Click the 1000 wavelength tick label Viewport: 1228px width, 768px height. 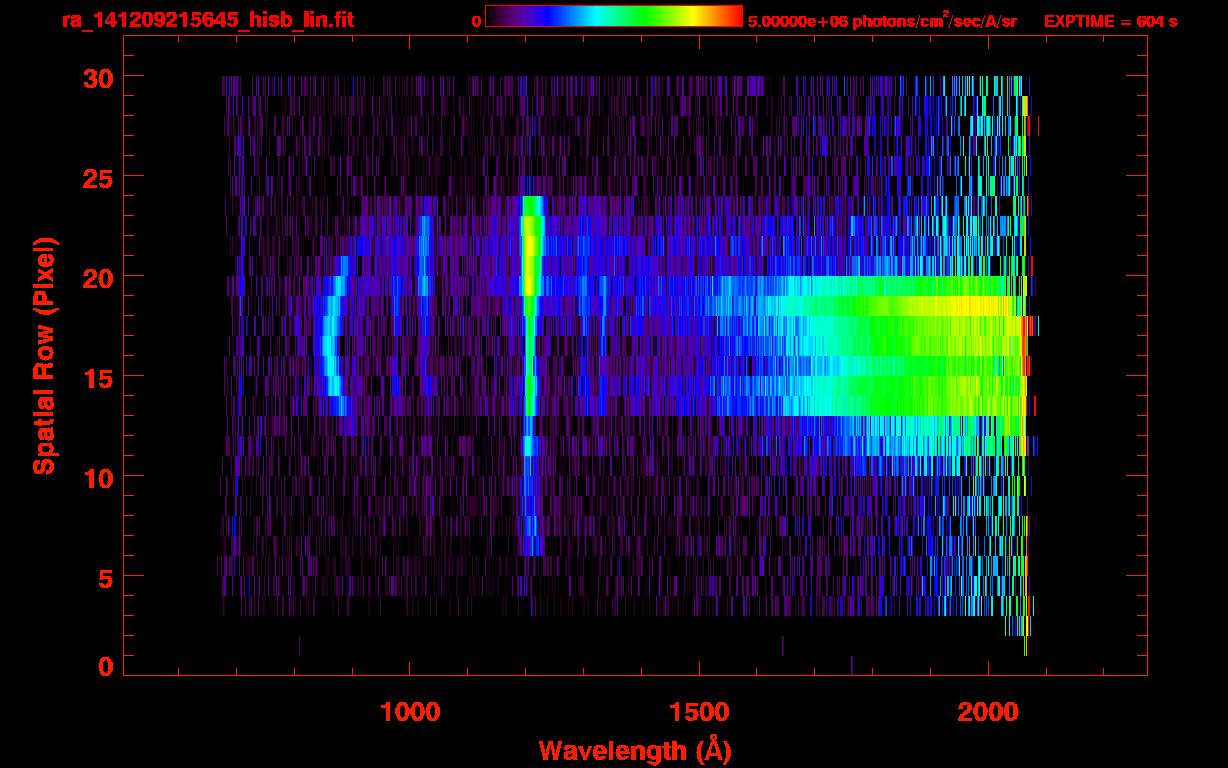pos(410,712)
